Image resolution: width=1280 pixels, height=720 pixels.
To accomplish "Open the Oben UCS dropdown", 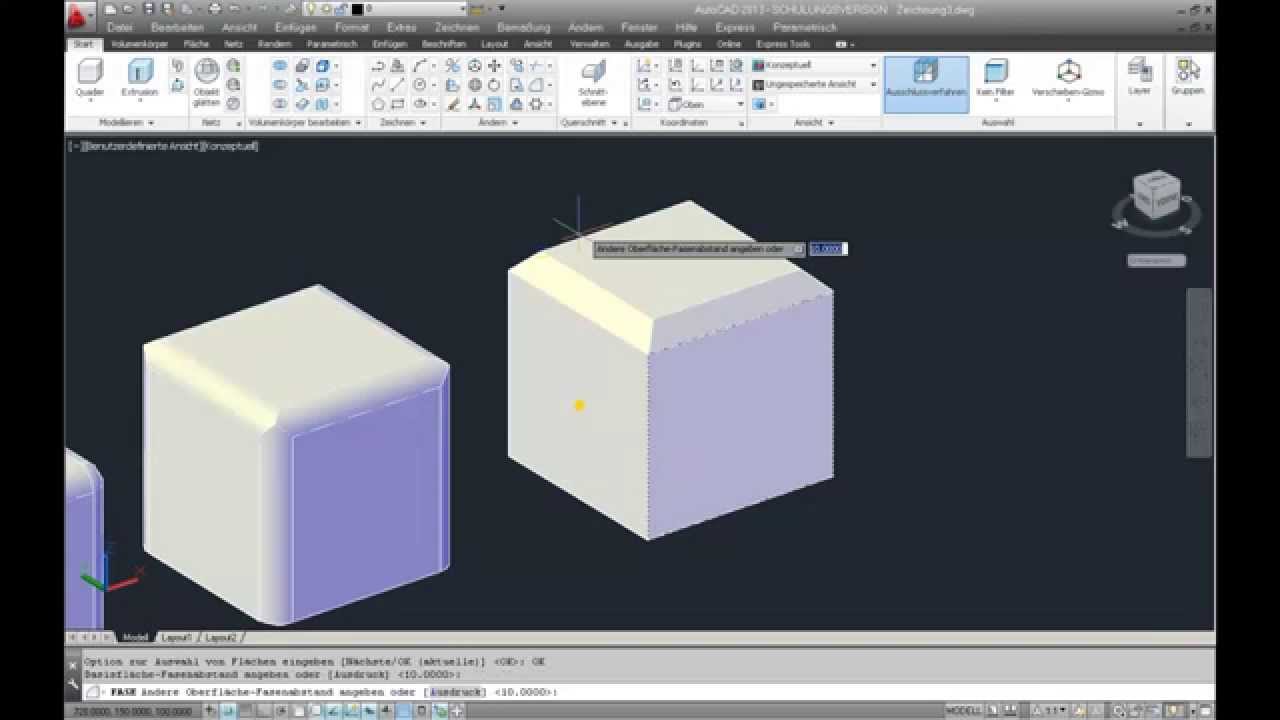I will pos(740,104).
